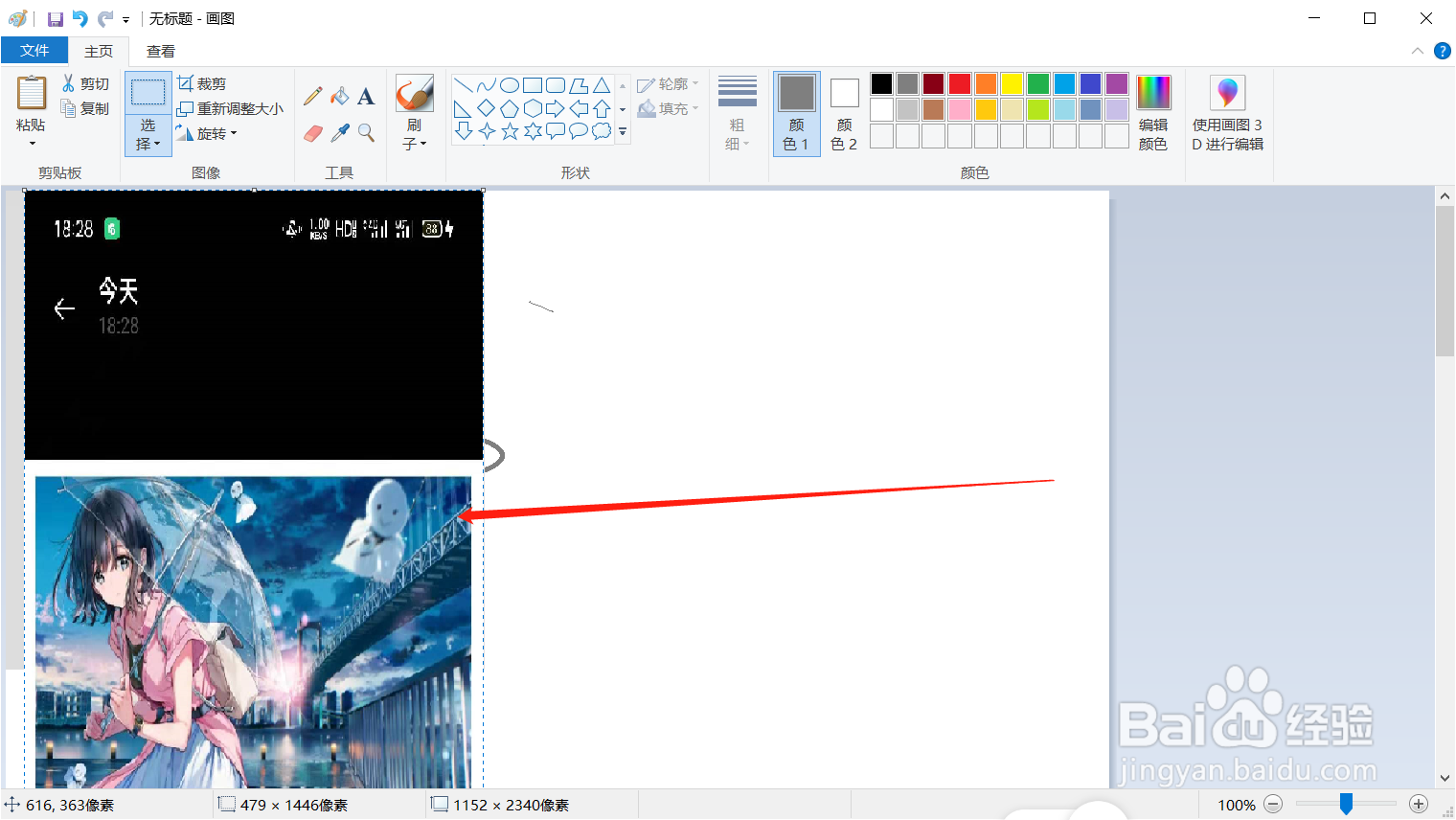The width and height of the screenshot is (1456, 820).
Task: Choose the Five-point star shape
Action: [510, 131]
